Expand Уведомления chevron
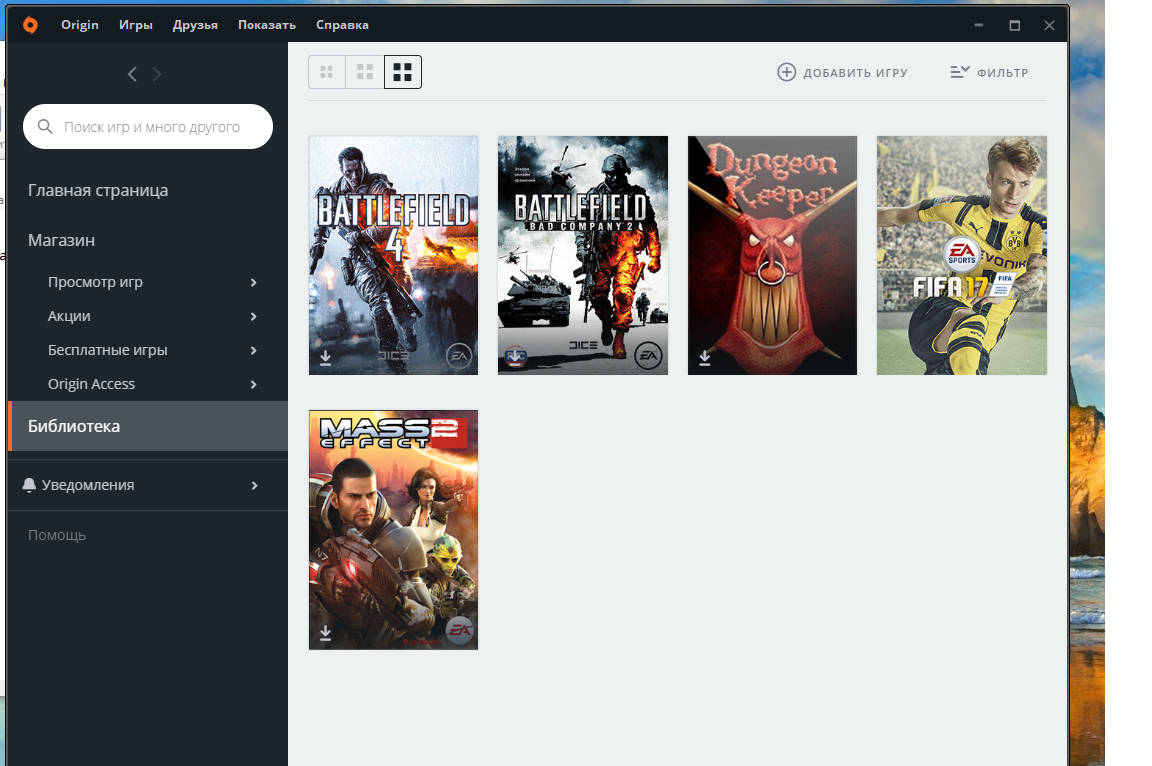Image resolution: width=1152 pixels, height=766 pixels. [254, 485]
